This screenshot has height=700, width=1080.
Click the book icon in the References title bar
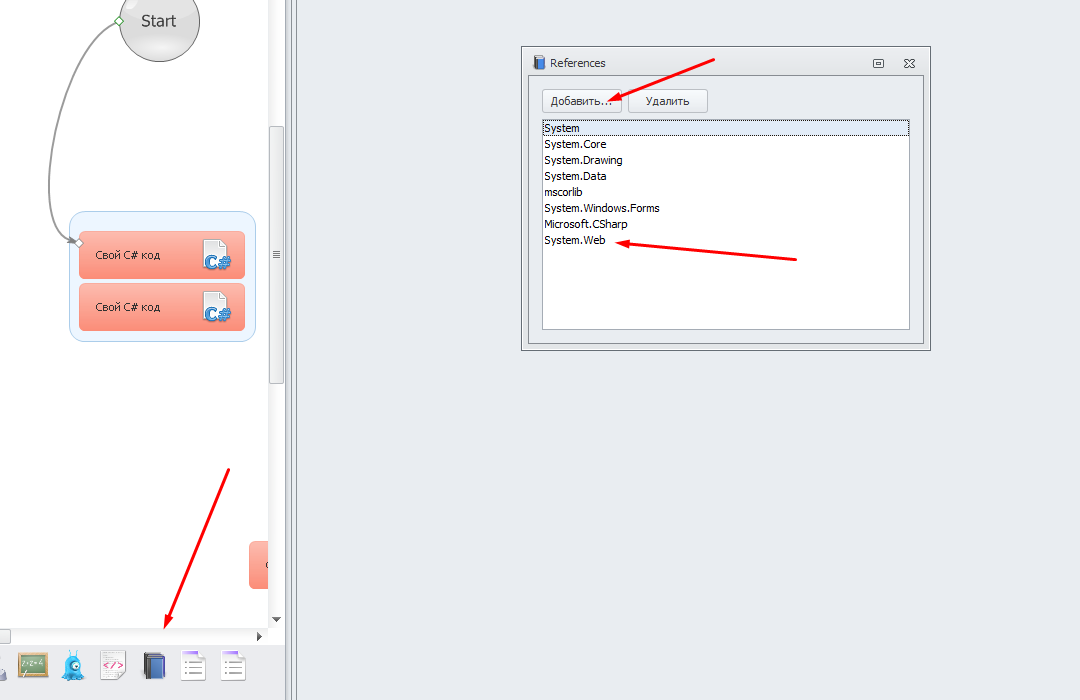(x=539, y=63)
